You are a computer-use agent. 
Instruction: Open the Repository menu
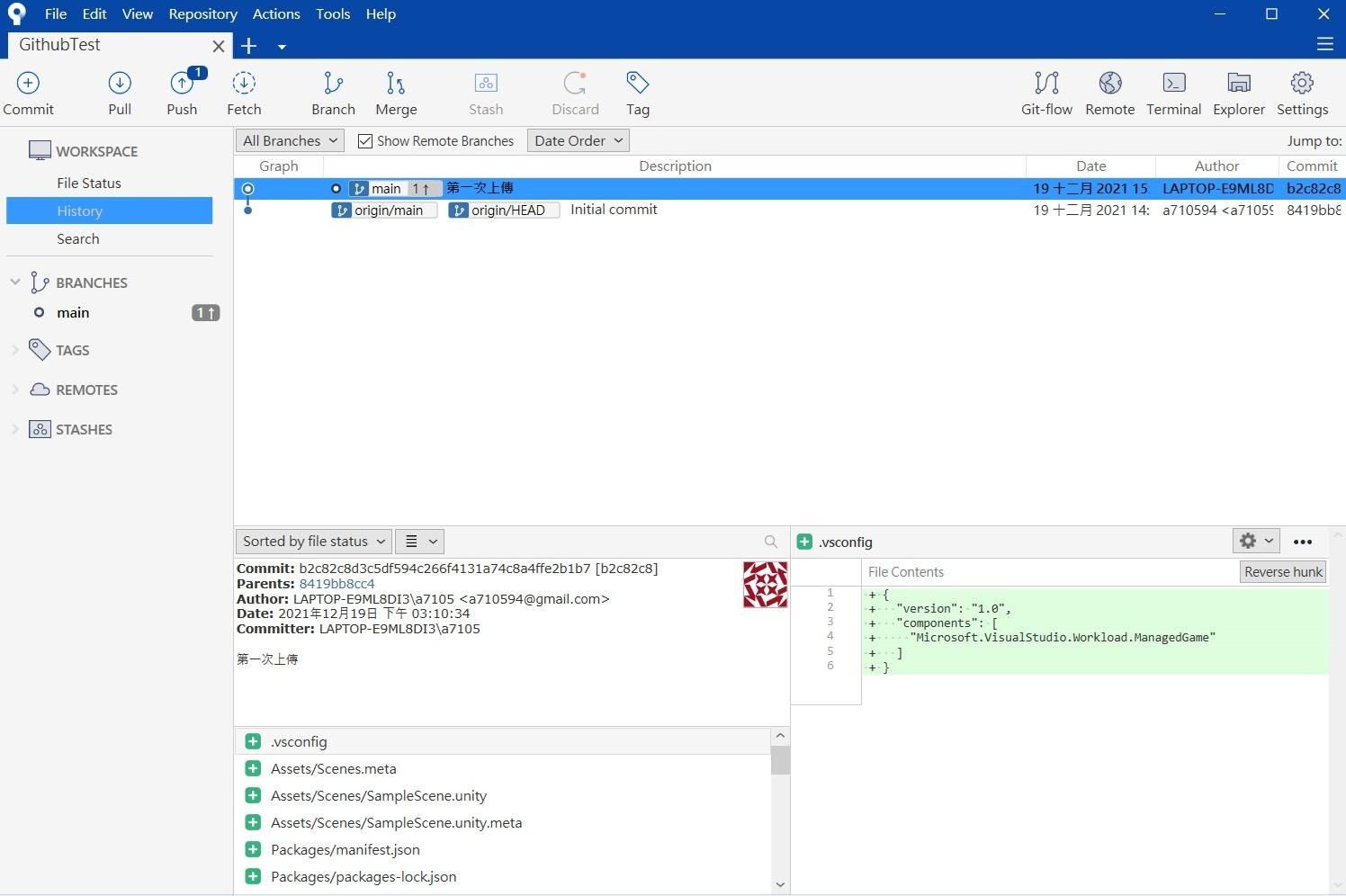203,14
